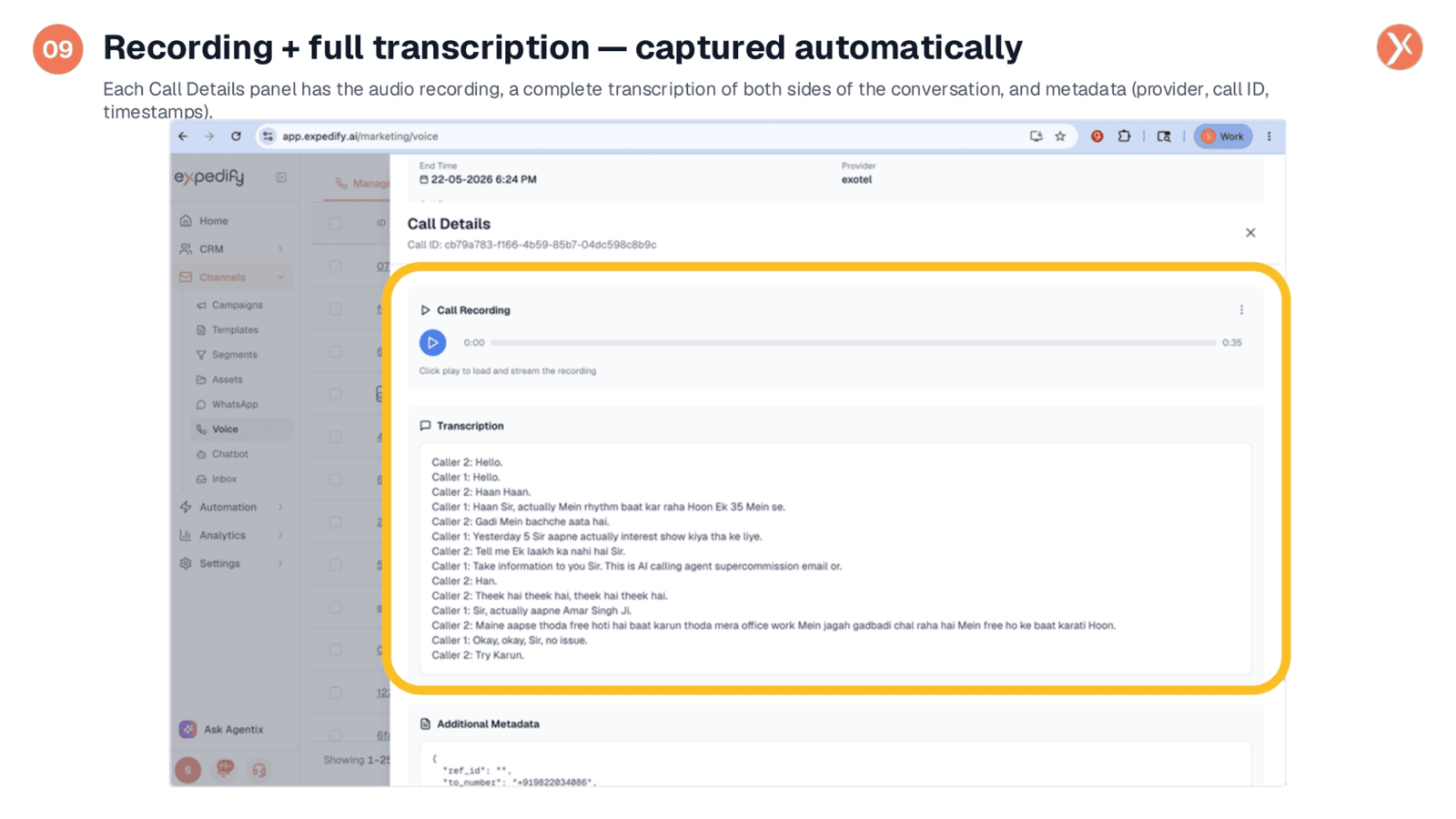Image resolution: width=1456 pixels, height=819 pixels.
Task: Open Settings in the sidebar
Action: pos(219,564)
